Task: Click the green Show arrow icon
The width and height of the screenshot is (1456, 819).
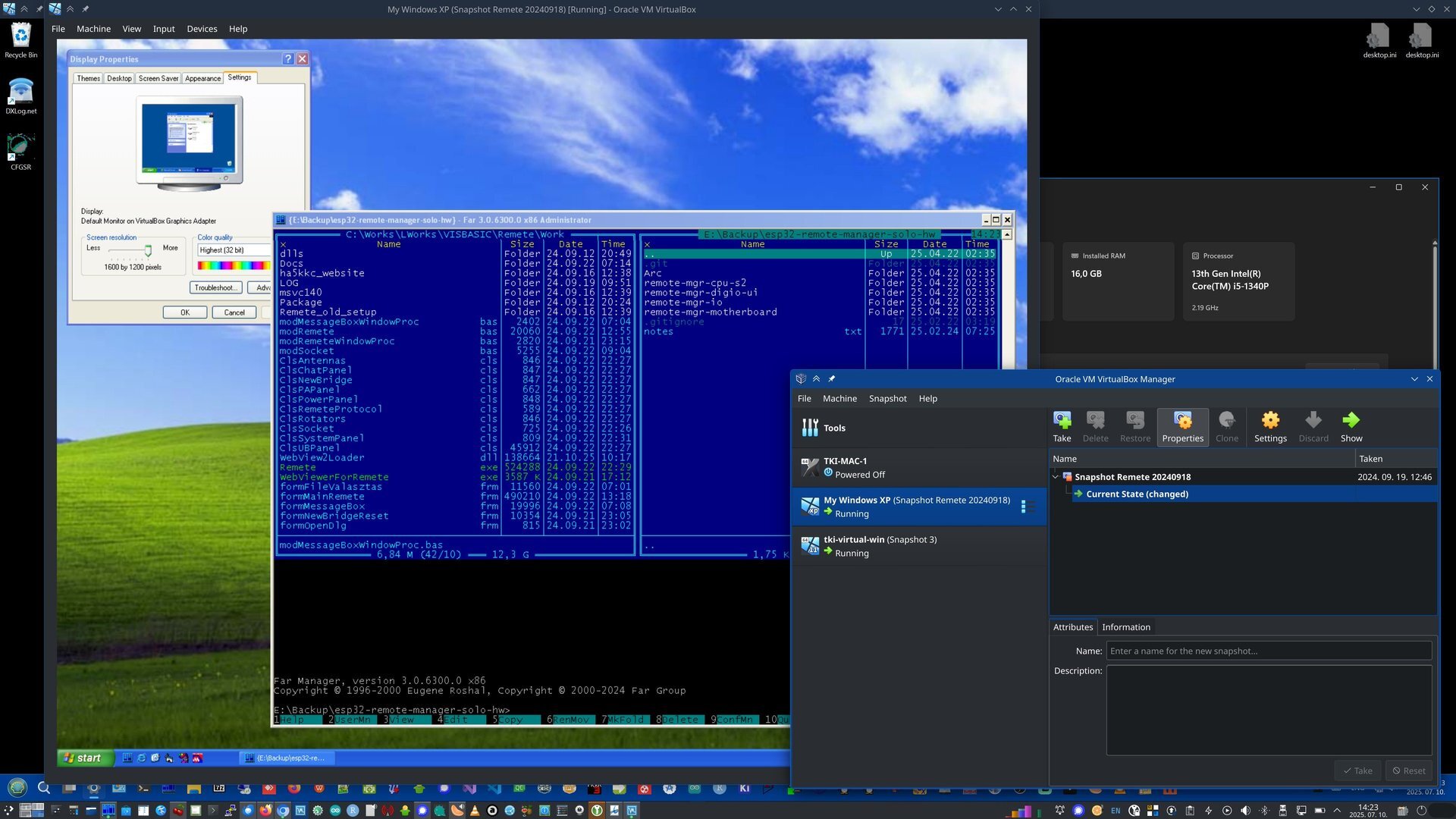Action: [x=1351, y=421]
